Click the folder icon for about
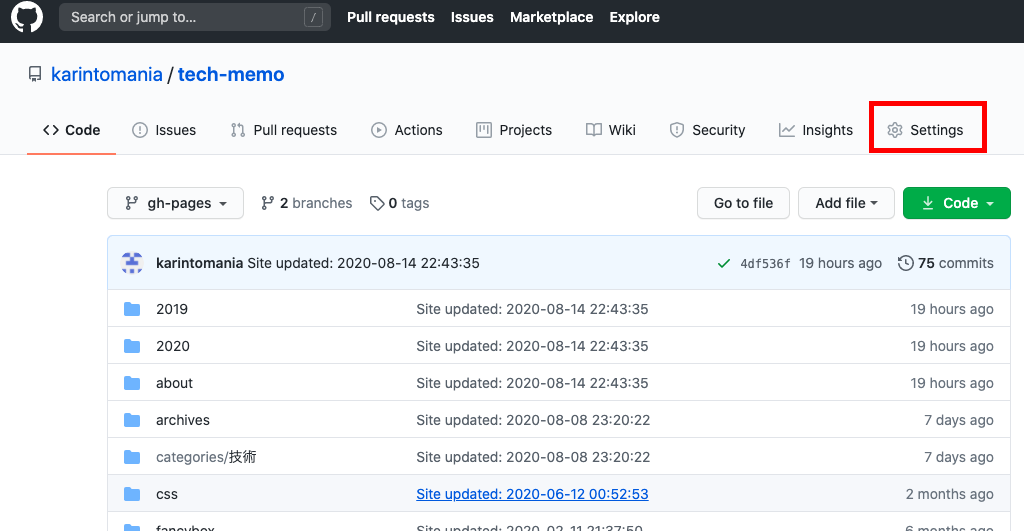Screen dimensions: 1024x531 132,383
